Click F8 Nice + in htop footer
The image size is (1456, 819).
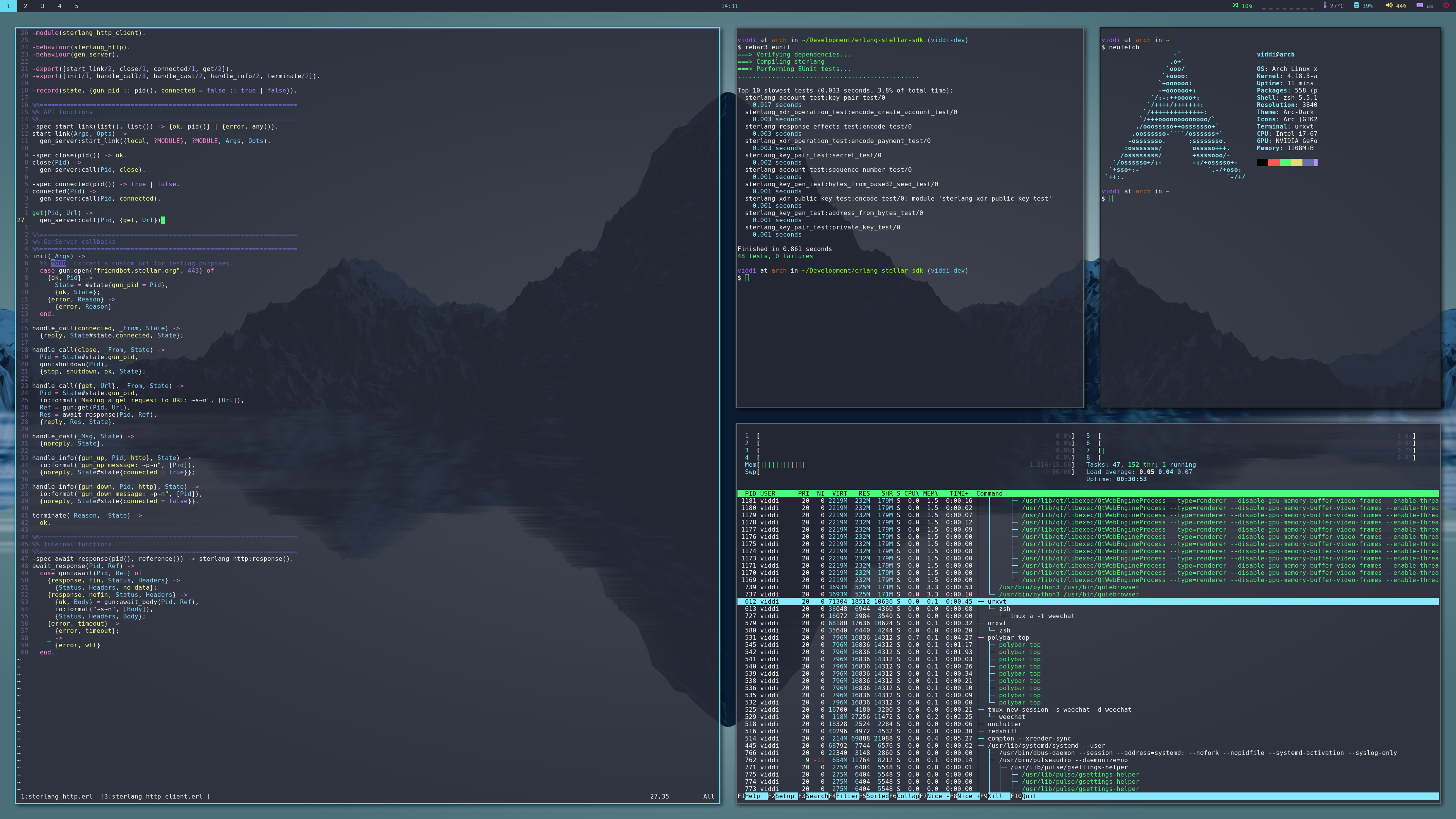click(965, 796)
